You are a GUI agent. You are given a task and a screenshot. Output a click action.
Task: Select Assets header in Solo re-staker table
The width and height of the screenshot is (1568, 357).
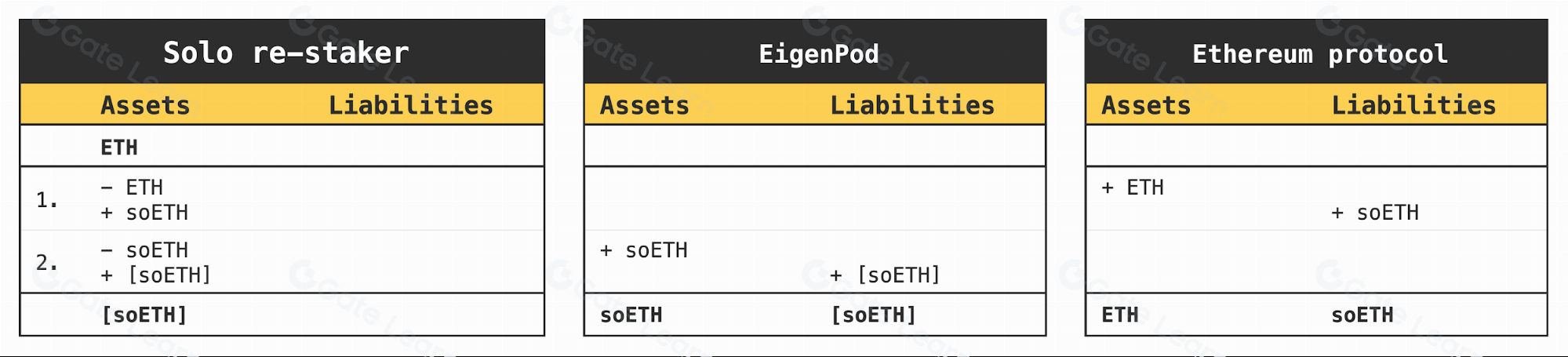pyautogui.click(x=145, y=105)
